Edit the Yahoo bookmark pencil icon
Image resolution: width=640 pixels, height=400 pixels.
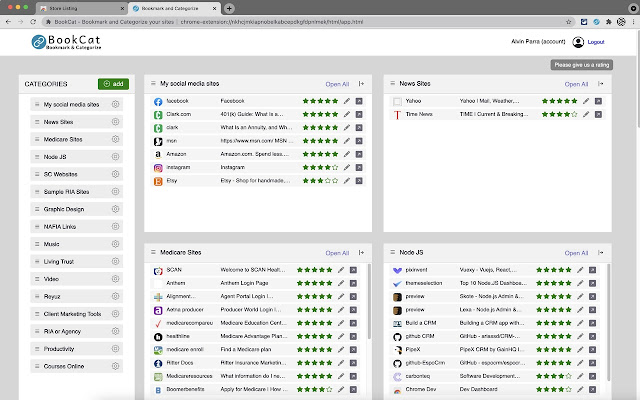point(586,101)
